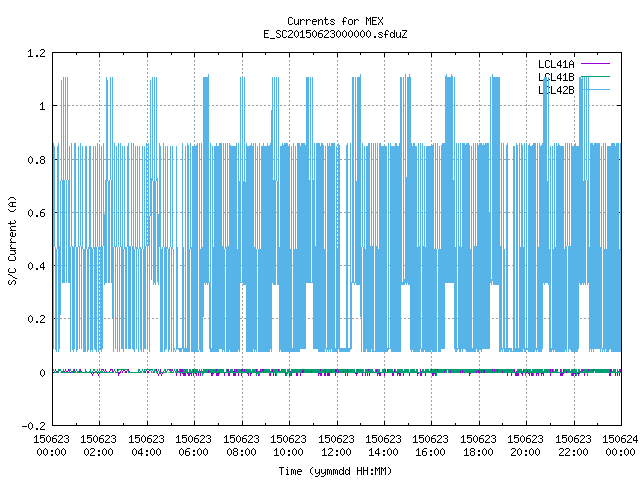Image resolution: width=640 pixels, height=480 pixels.
Task: Click the LCL41A legend label
Action: click(556, 64)
